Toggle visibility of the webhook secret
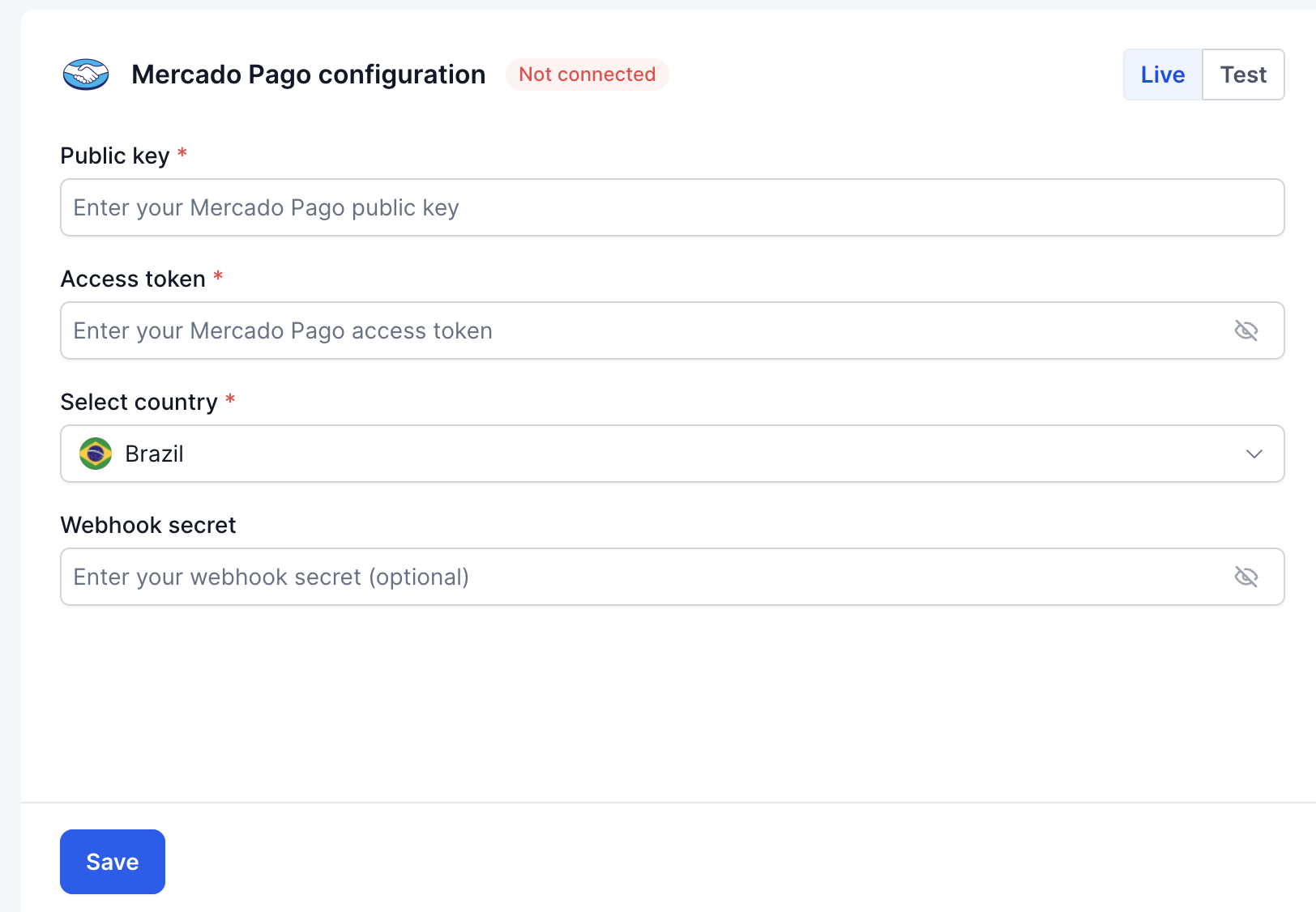Screen dimensions: 1316x912 tap(1245, 577)
